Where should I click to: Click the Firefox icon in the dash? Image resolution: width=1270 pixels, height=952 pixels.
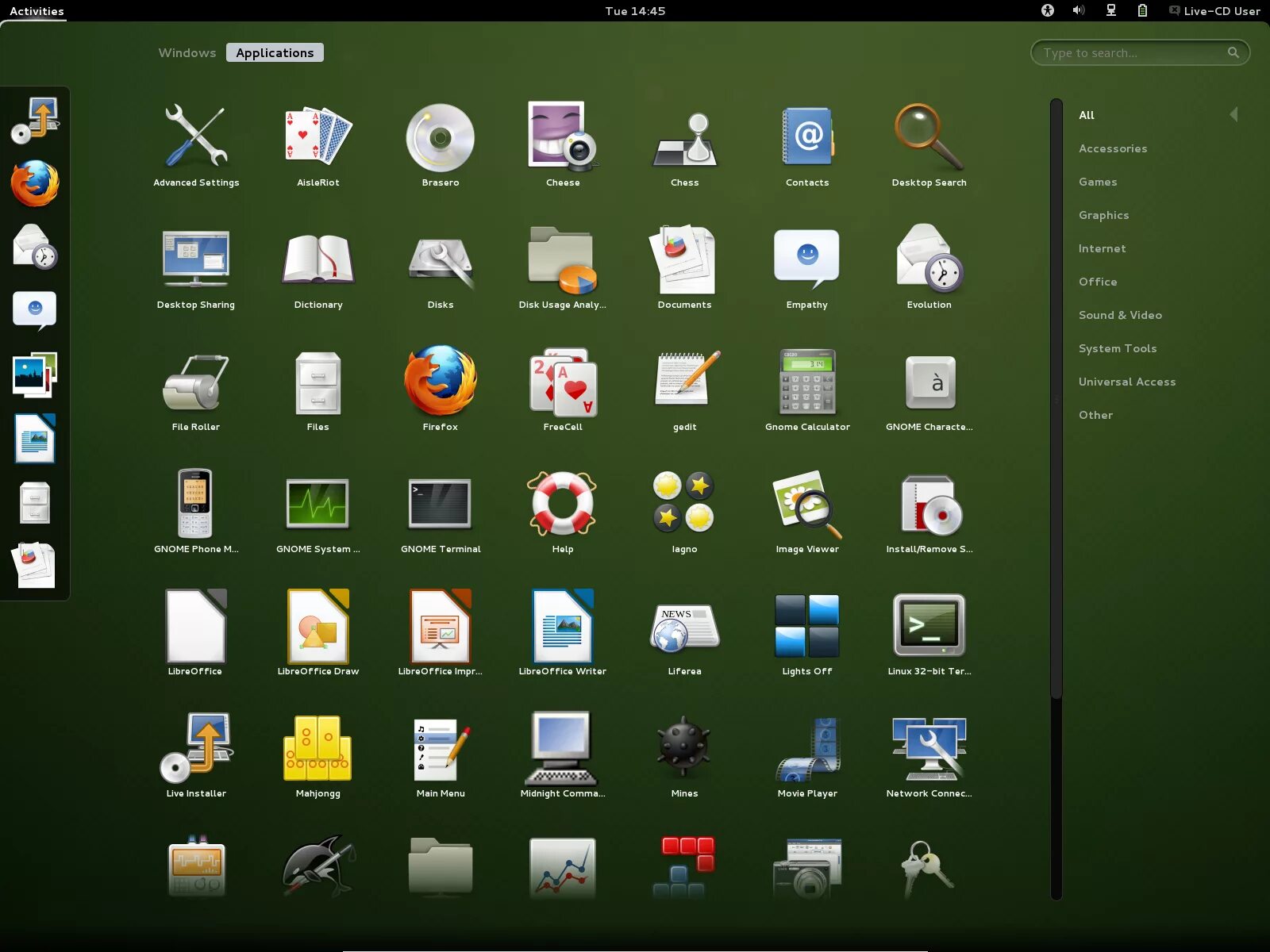pyautogui.click(x=35, y=183)
